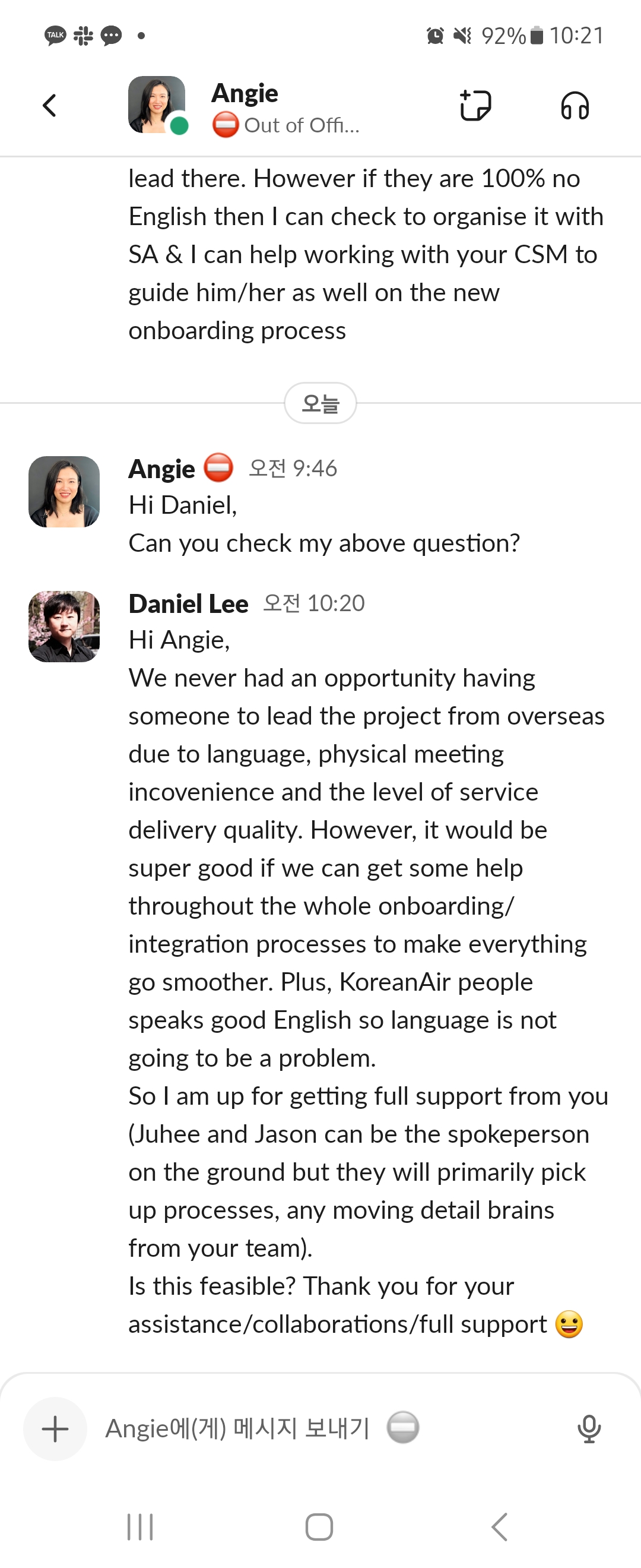Start a huddle with the headphones icon

574,105
